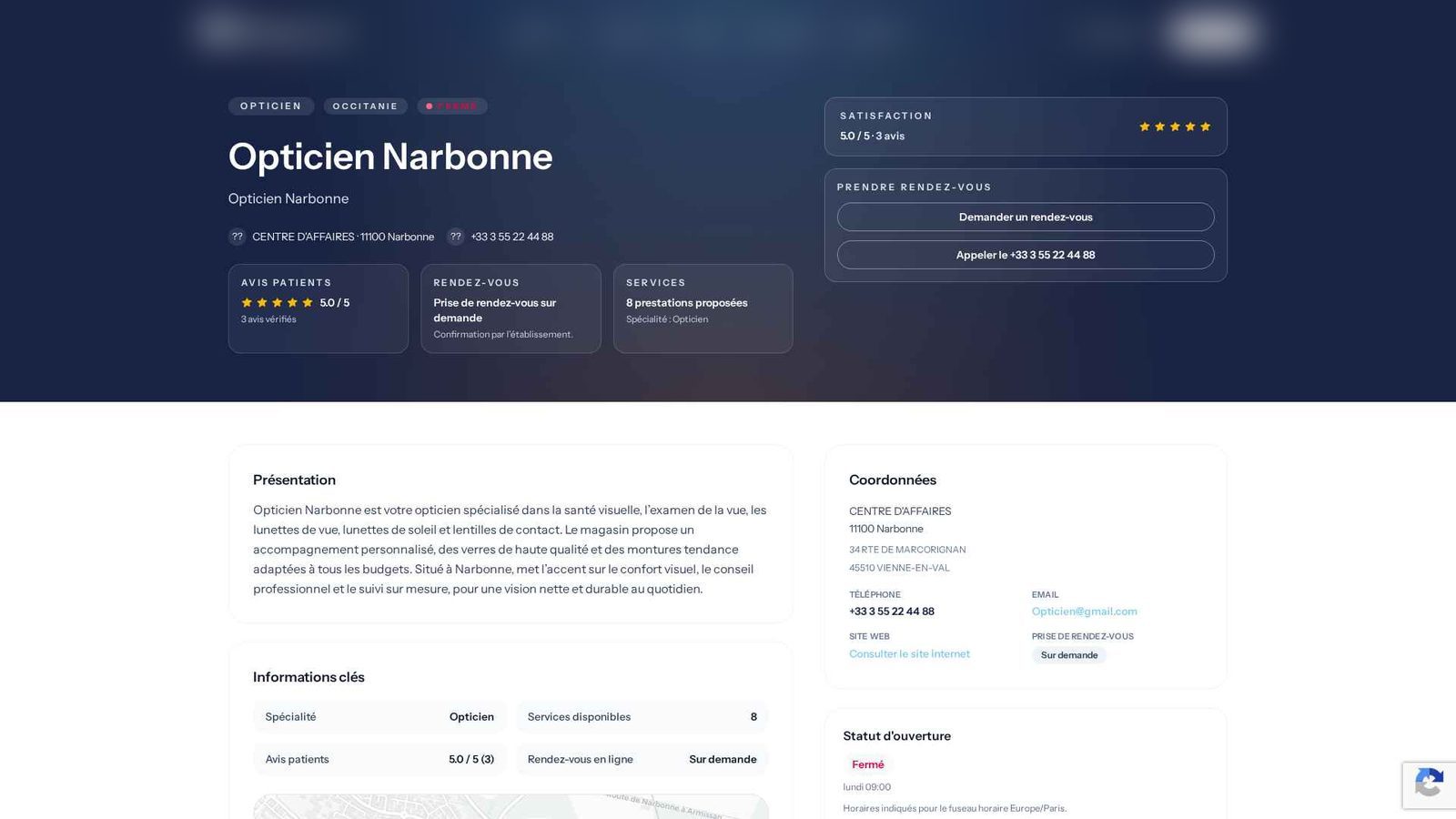Open Consulter le site internet link
This screenshot has height=819, width=1456.
click(909, 653)
